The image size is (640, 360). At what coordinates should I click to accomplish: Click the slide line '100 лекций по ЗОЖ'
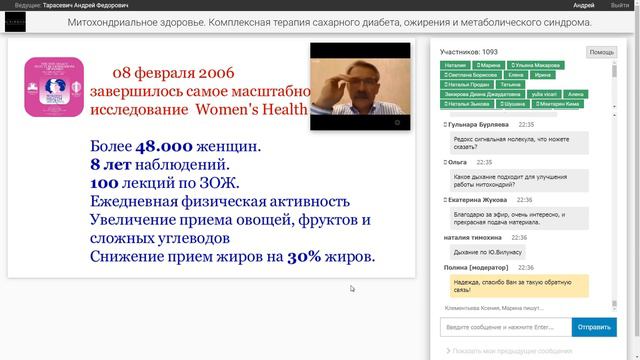[x=165, y=183]
